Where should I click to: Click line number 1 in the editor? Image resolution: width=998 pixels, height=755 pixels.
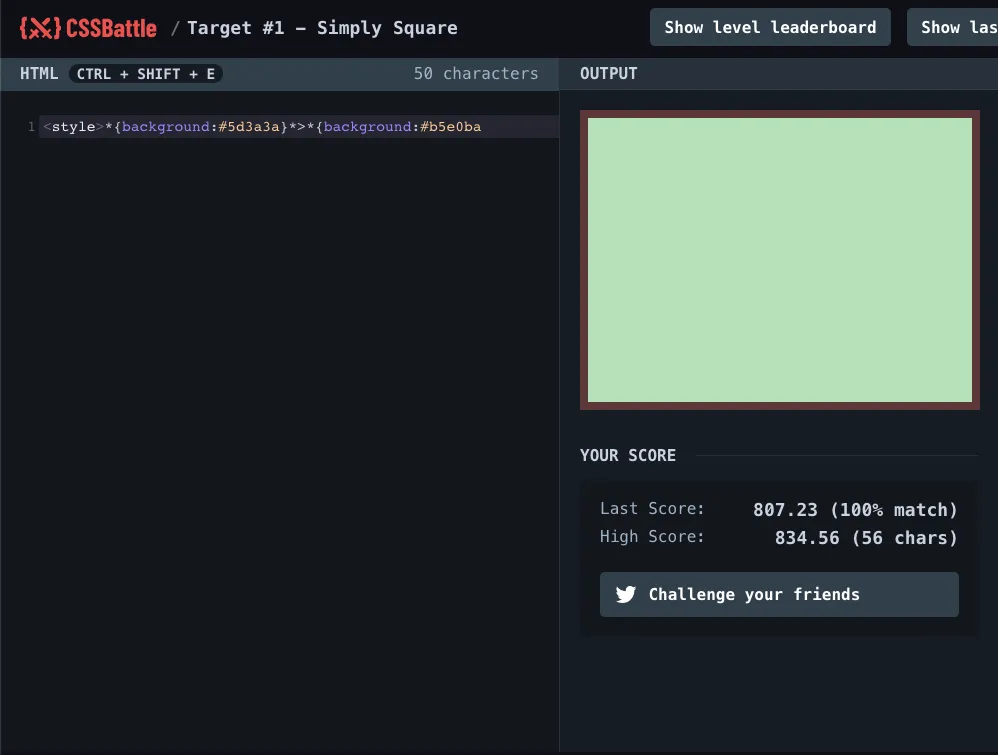point(30,126)
